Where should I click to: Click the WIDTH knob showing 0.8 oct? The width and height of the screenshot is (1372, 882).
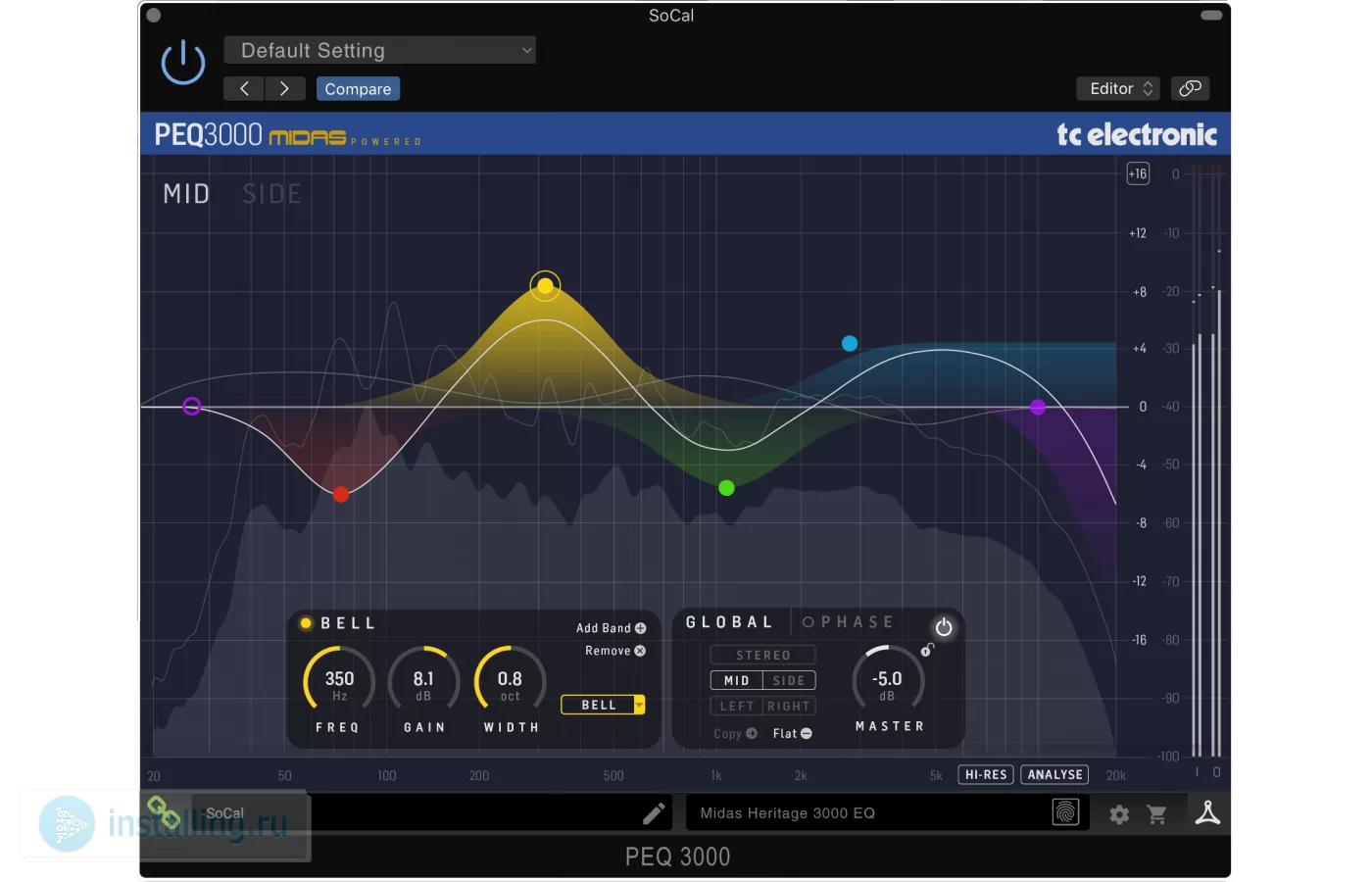510,678
